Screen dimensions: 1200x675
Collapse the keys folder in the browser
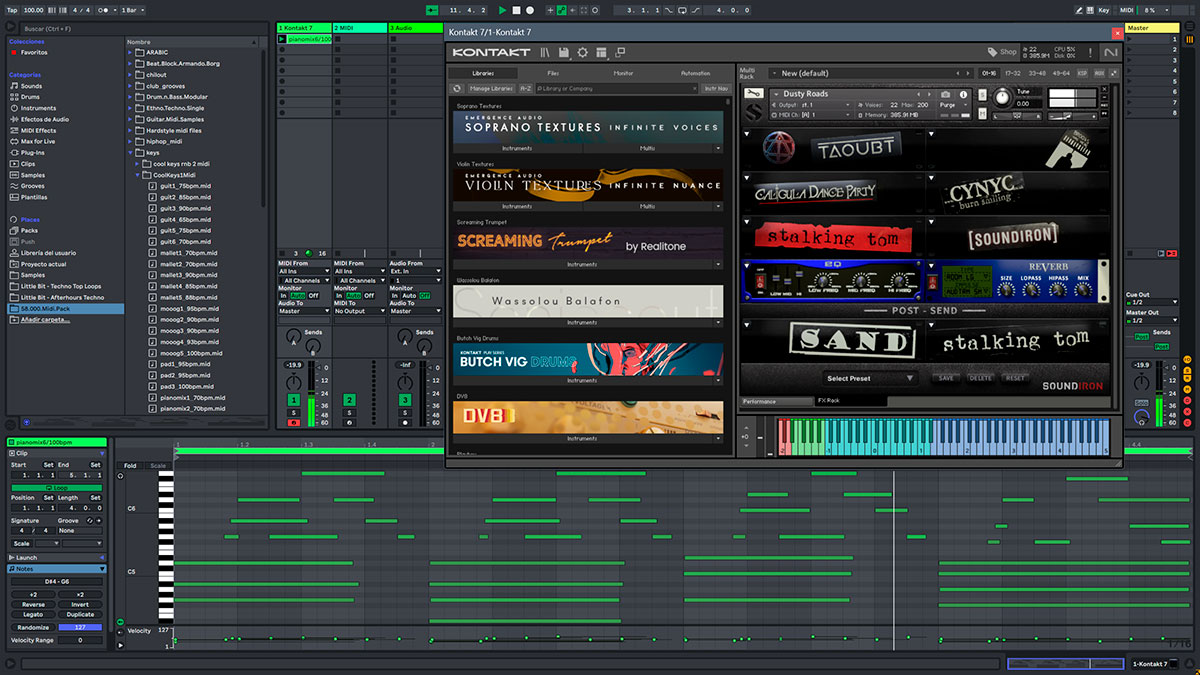[132, 152]
